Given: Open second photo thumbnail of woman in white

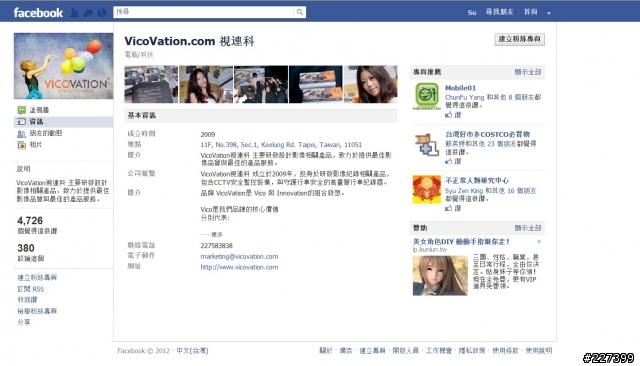Looking at the screenshot, I should (x=206, y=84).
